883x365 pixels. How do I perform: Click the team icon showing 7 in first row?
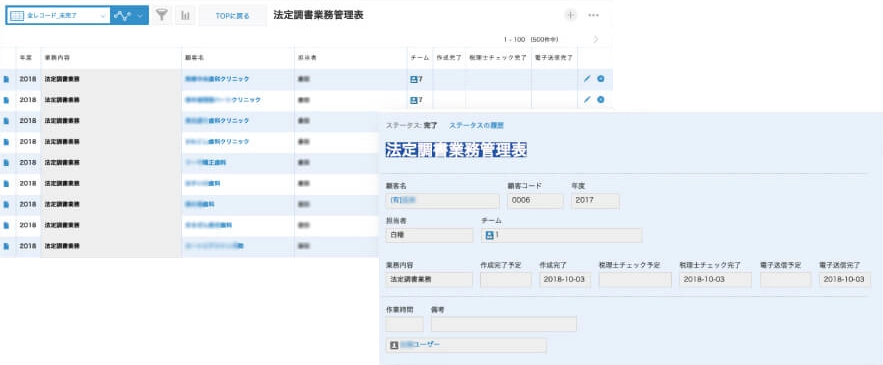point(414,79)
